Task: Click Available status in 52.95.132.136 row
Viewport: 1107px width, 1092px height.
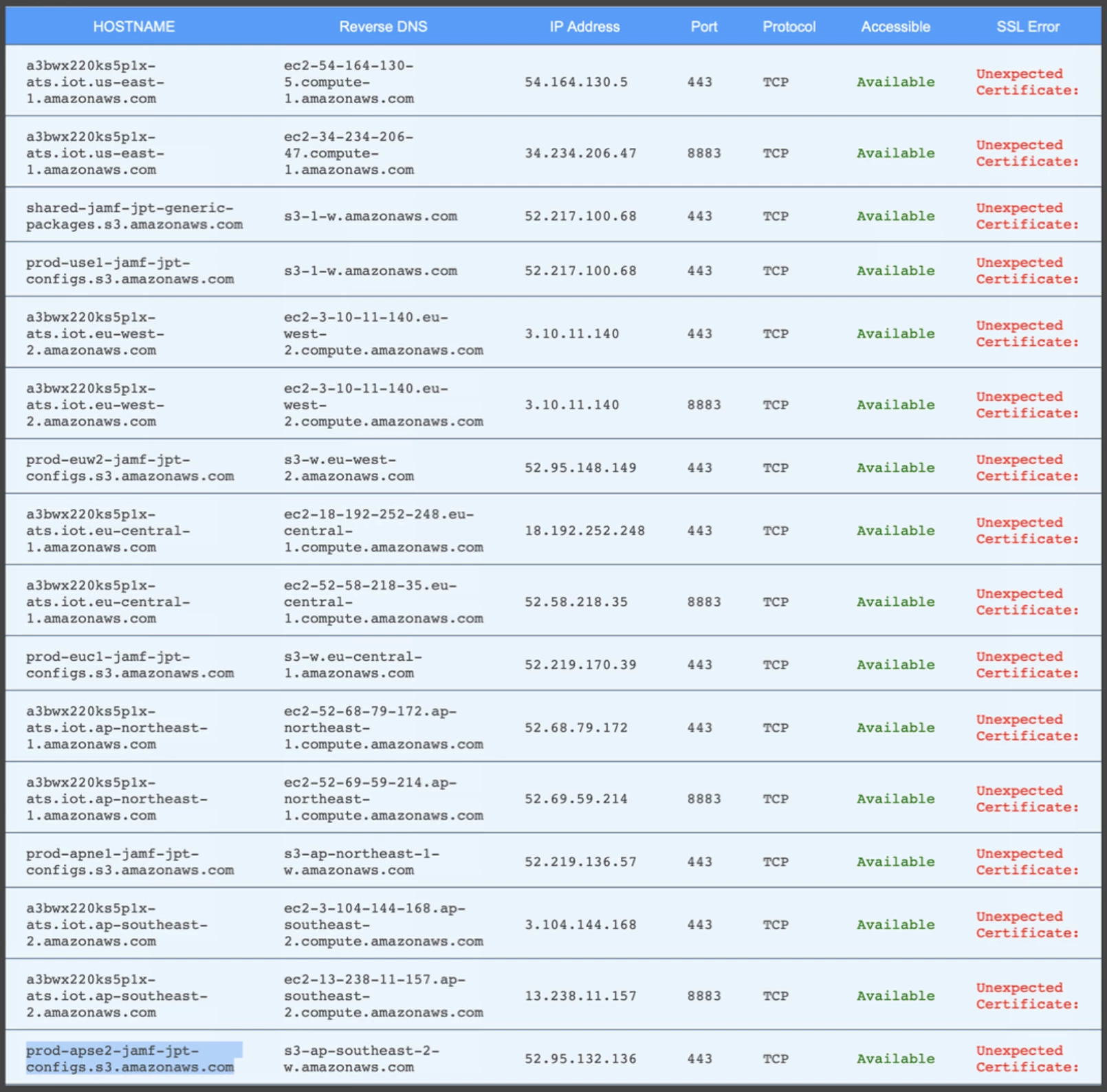Action: coord(895,1059)
